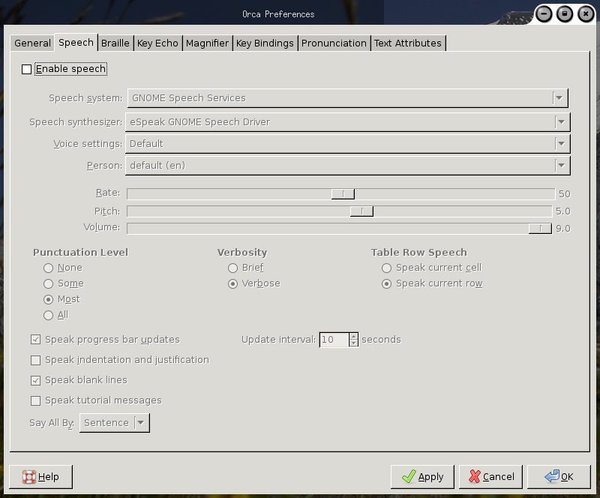Expand the Voice settings combo box
This screenshot has width=600, height=498.
click(x=347, y=144)
